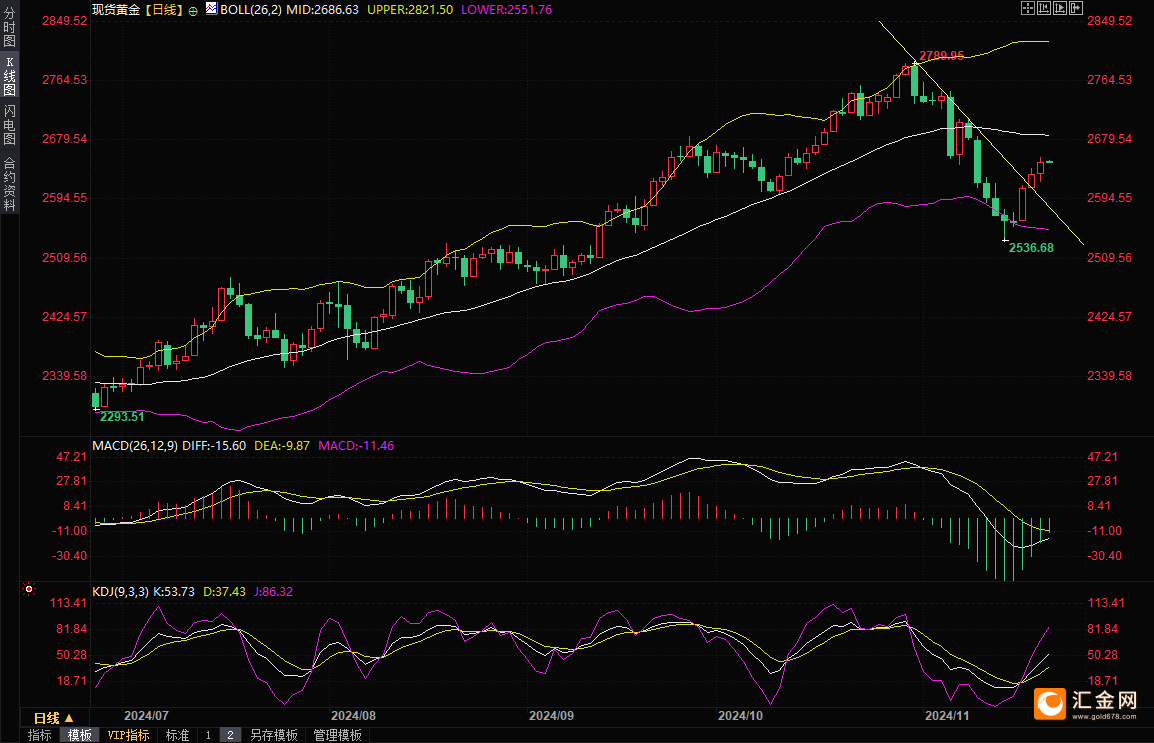Image resolution: width=1154 pixels, height=743 pixels.
Task: Click 另存模板 to save the template
Action: (274, 735)
